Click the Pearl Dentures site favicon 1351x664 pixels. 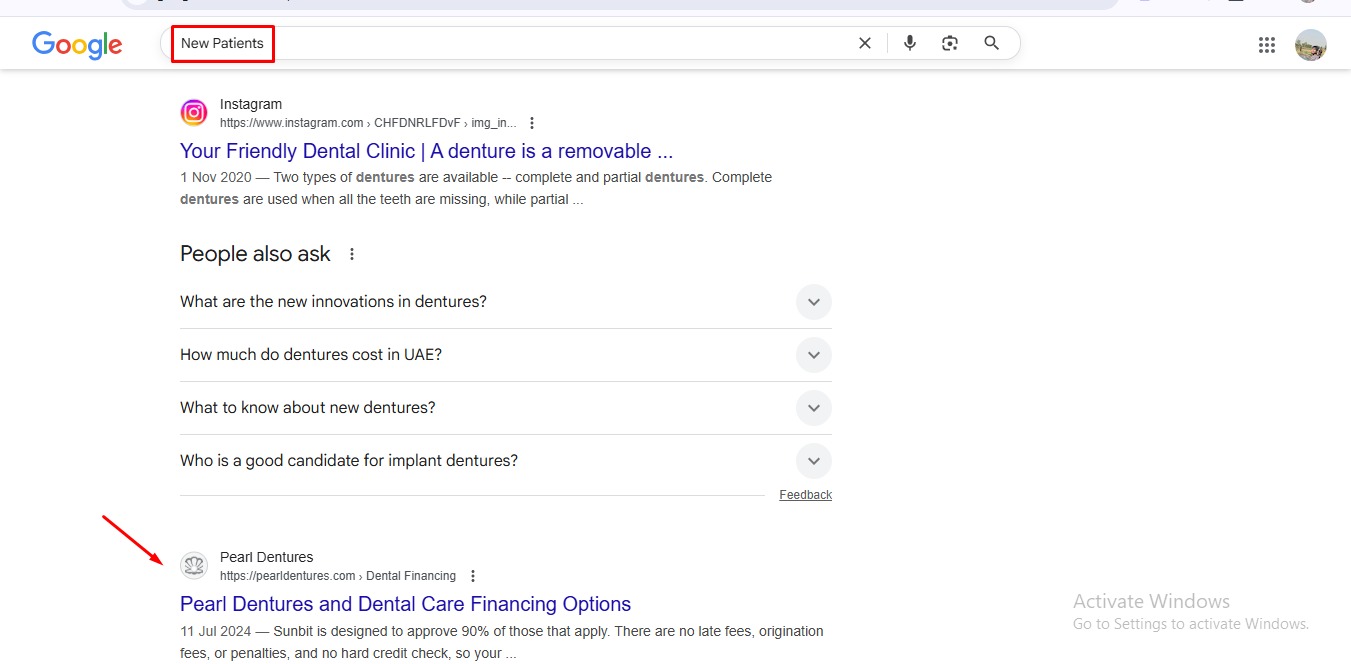[194, 566]
